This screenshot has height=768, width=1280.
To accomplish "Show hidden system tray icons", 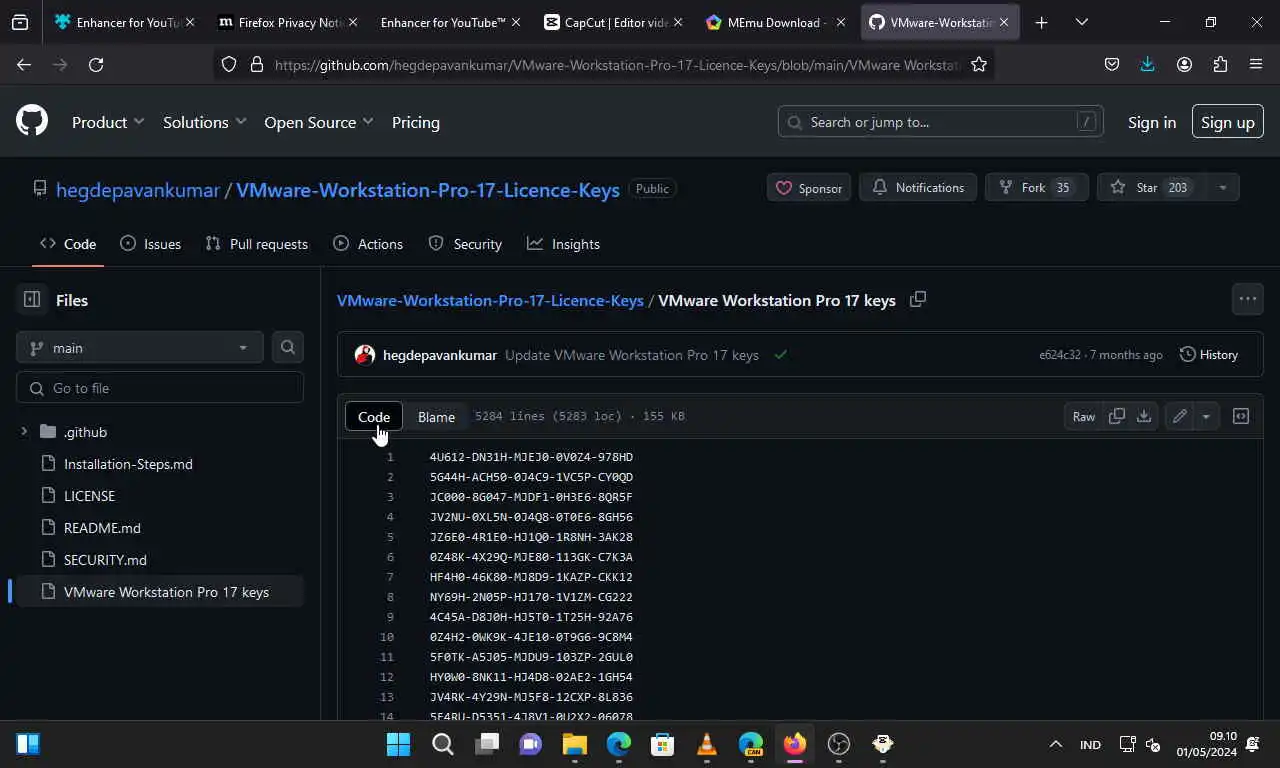I will tap(1055, 744).
